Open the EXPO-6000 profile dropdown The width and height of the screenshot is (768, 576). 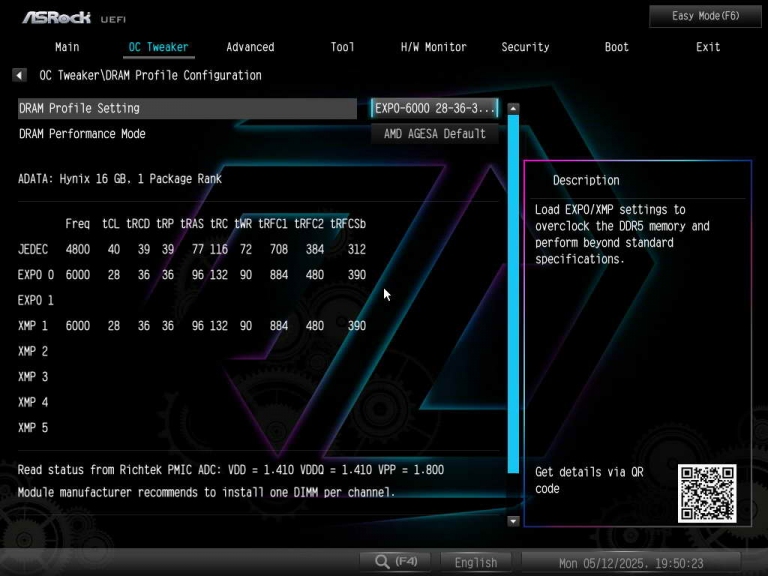434,108
